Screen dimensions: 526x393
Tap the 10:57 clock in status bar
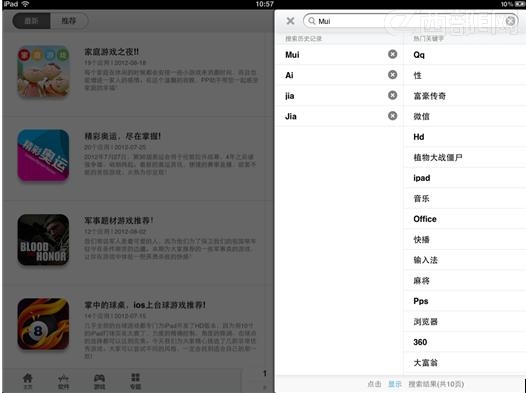(264, 4)
